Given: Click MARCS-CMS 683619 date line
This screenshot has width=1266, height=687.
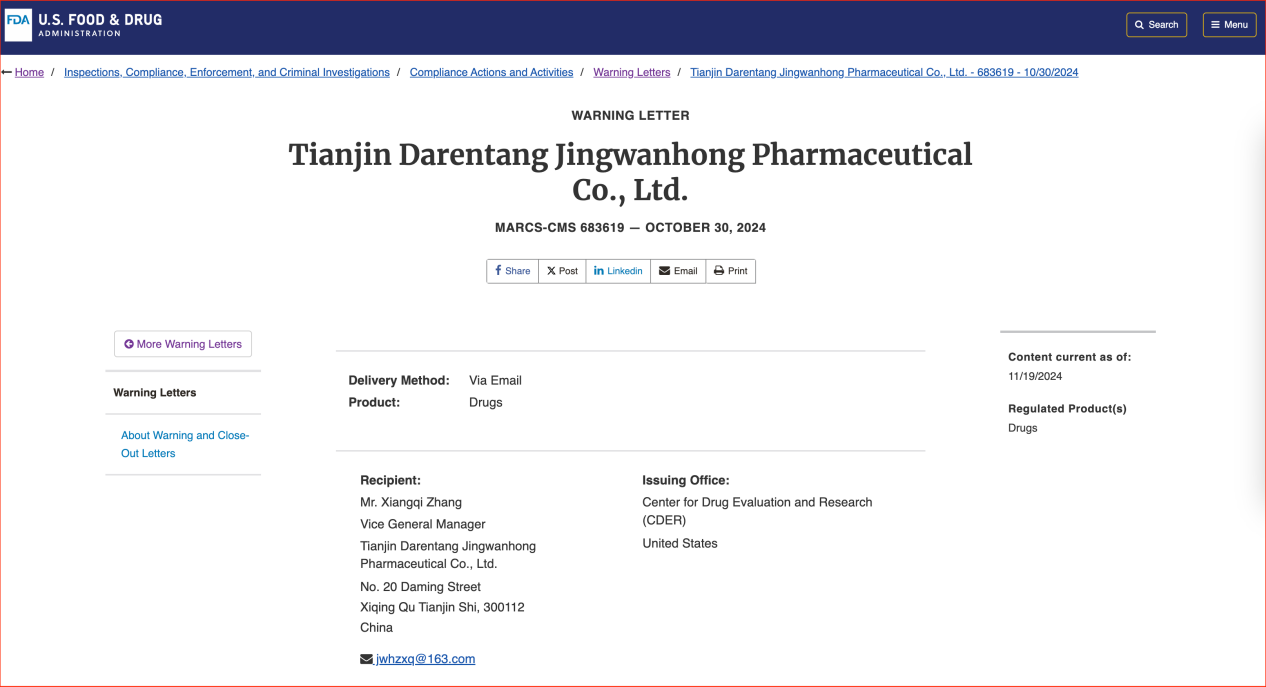Looking at the screenshot, I should pos(631,228).
